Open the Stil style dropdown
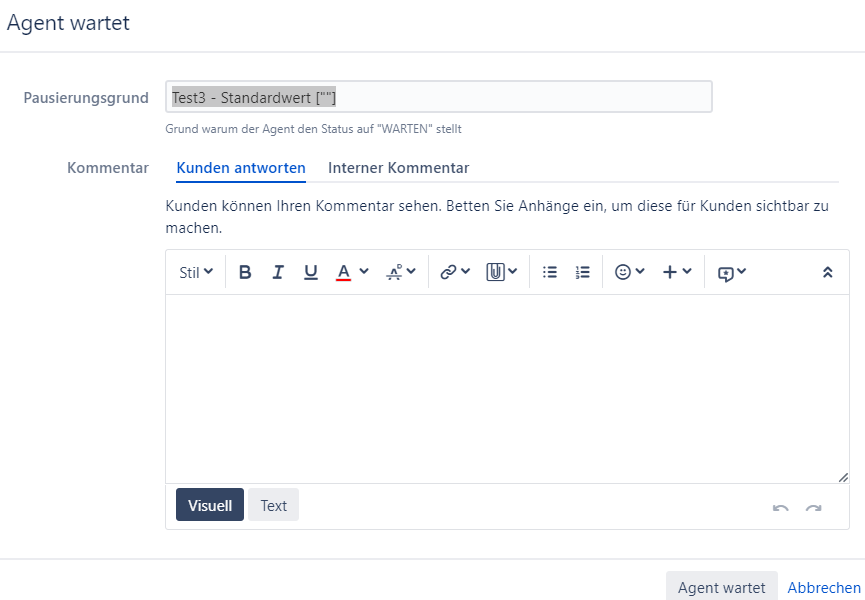Viewport: 865px width, 600px height. pyautogui.click(x=196, y=272)
